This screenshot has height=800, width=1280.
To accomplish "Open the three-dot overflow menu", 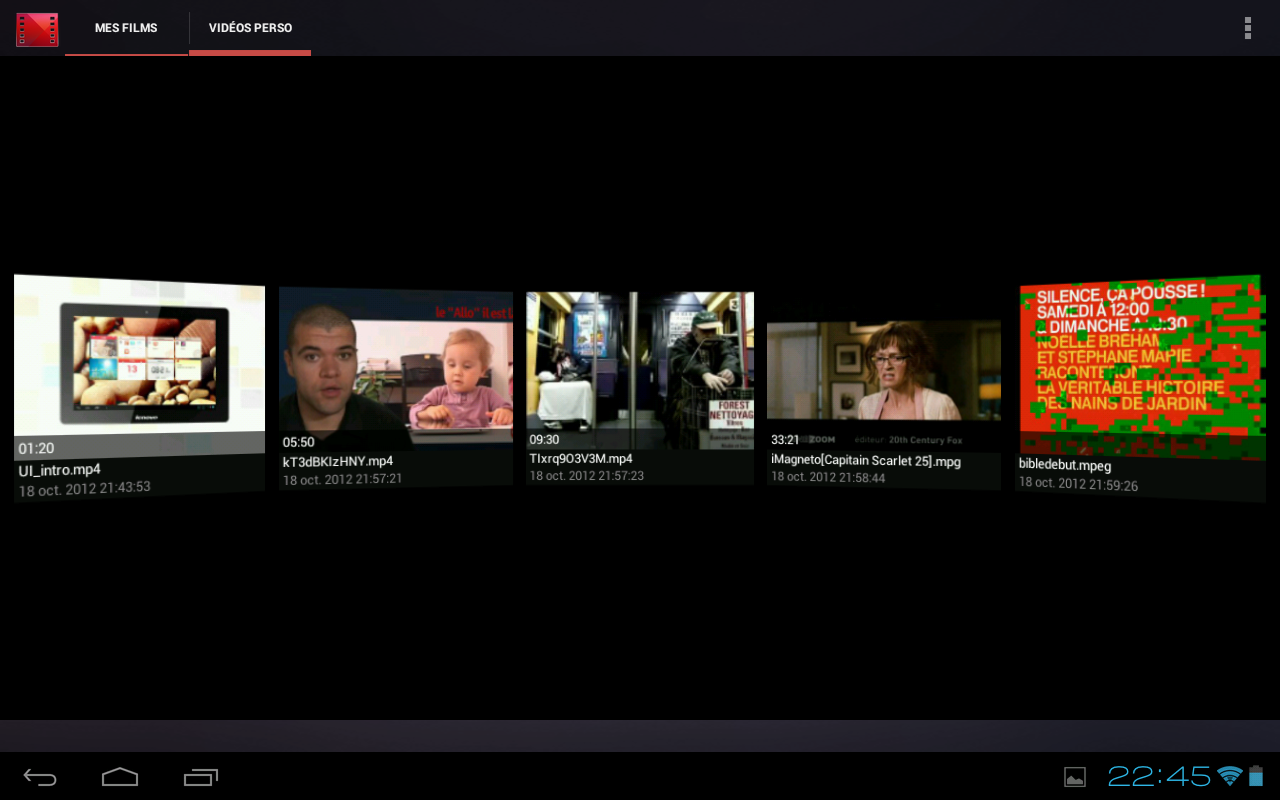I will click(x=1247, y=28).
